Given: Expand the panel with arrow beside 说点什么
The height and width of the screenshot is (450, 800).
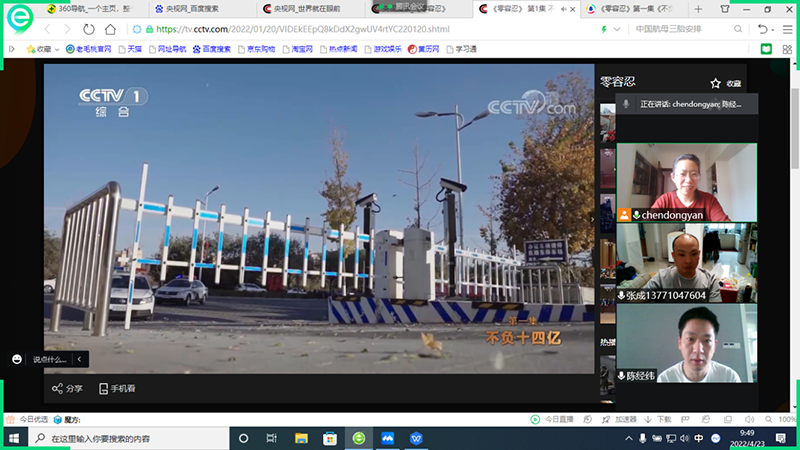Looking at the screenshot, I should click(x=80, y=358).
